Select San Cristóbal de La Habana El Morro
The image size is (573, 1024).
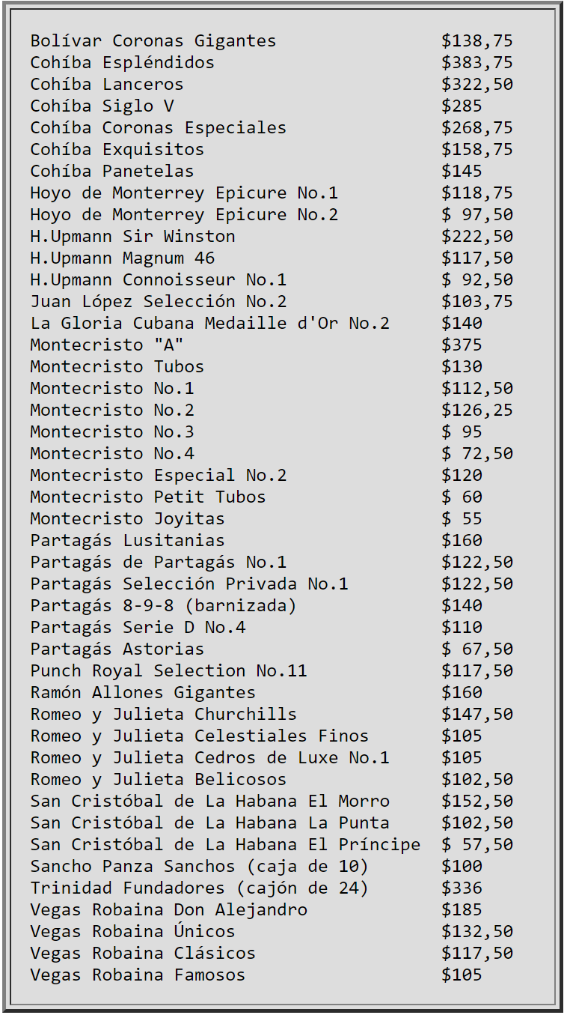tap(210, 801)
